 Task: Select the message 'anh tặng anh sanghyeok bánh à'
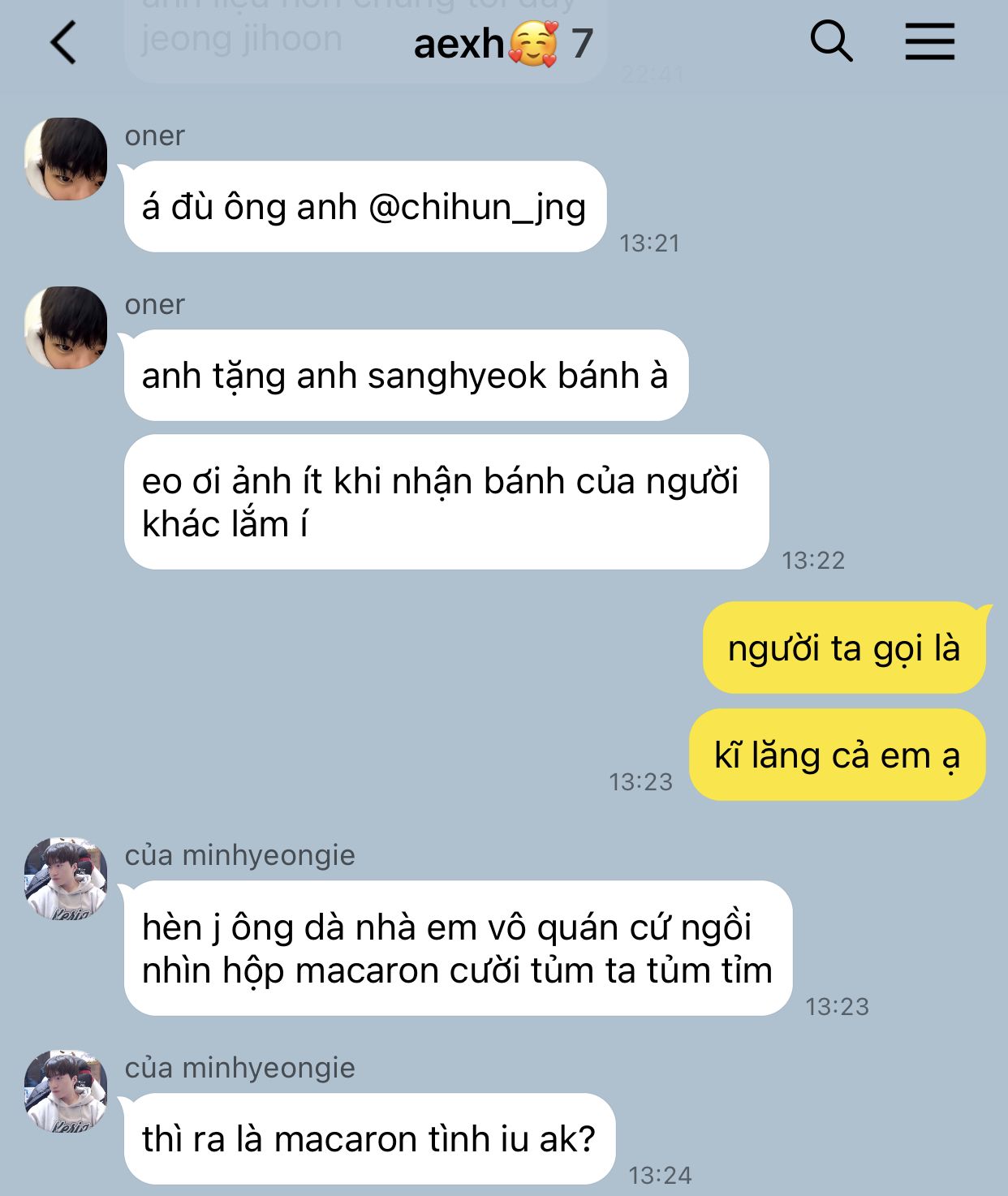tap(406, 376)
